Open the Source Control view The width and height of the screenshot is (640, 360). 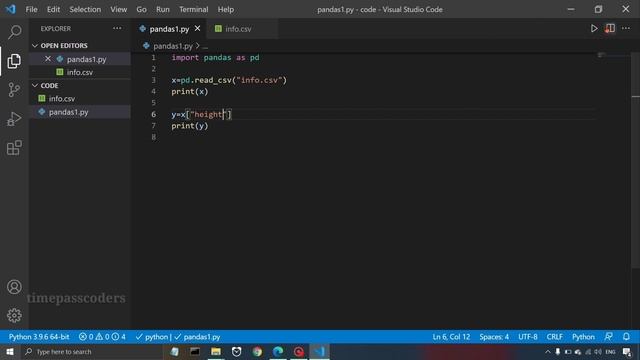tap(14, 90)
